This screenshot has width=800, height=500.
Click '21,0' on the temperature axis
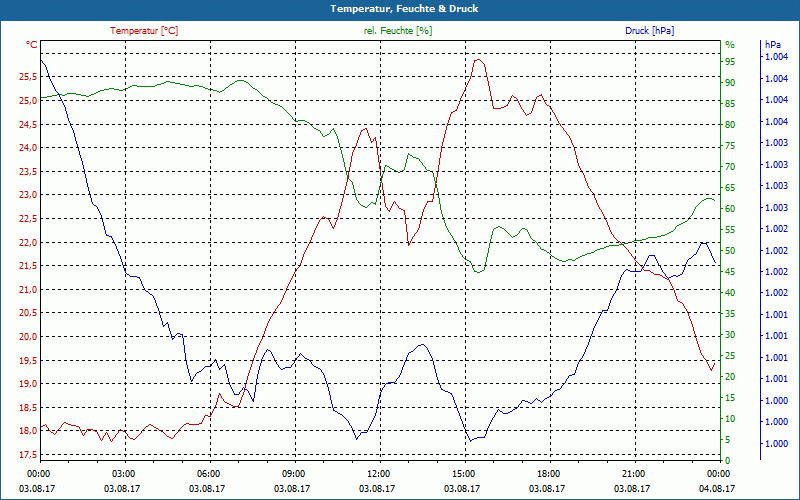click(28, 289)
